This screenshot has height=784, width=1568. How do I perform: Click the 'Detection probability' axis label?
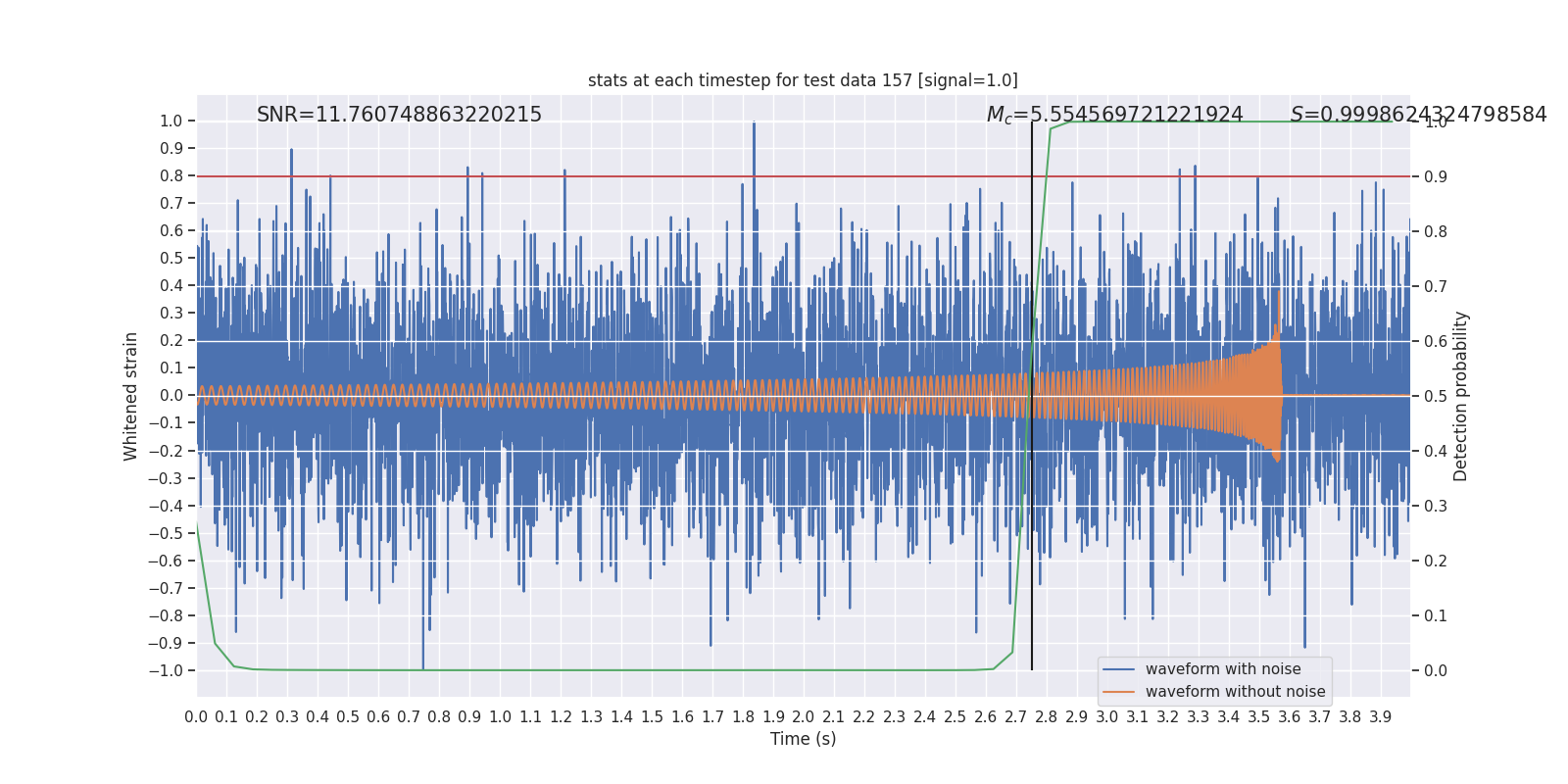tap(1461, 396)
